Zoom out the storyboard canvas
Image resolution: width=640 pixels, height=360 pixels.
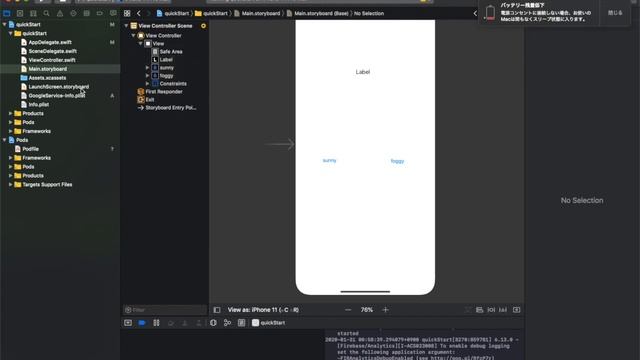tap(348, 310)
